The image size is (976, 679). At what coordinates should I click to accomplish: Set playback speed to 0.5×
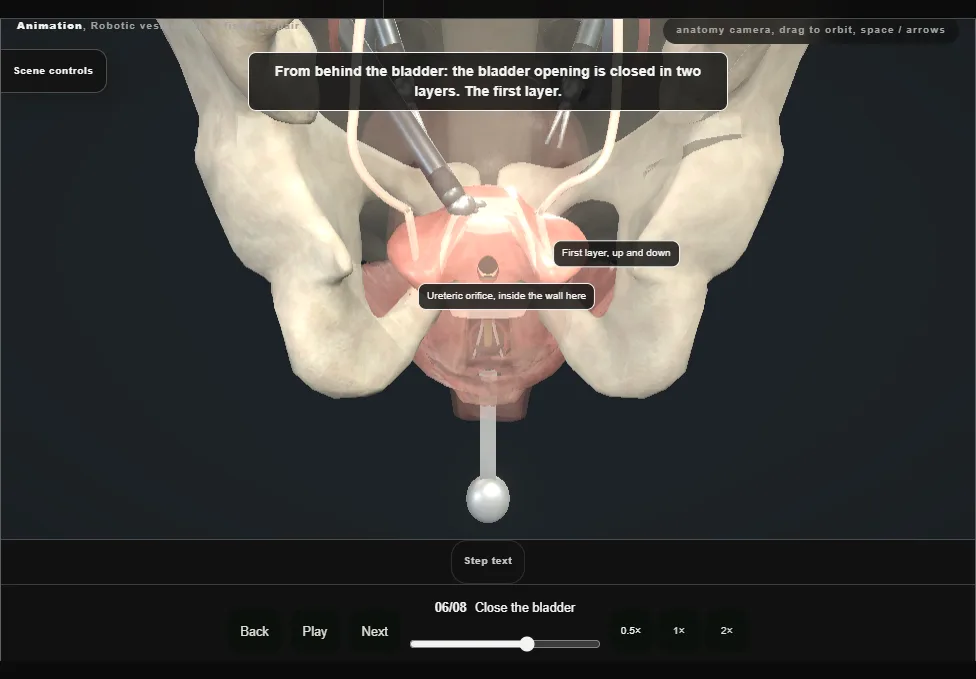(631, 630)
